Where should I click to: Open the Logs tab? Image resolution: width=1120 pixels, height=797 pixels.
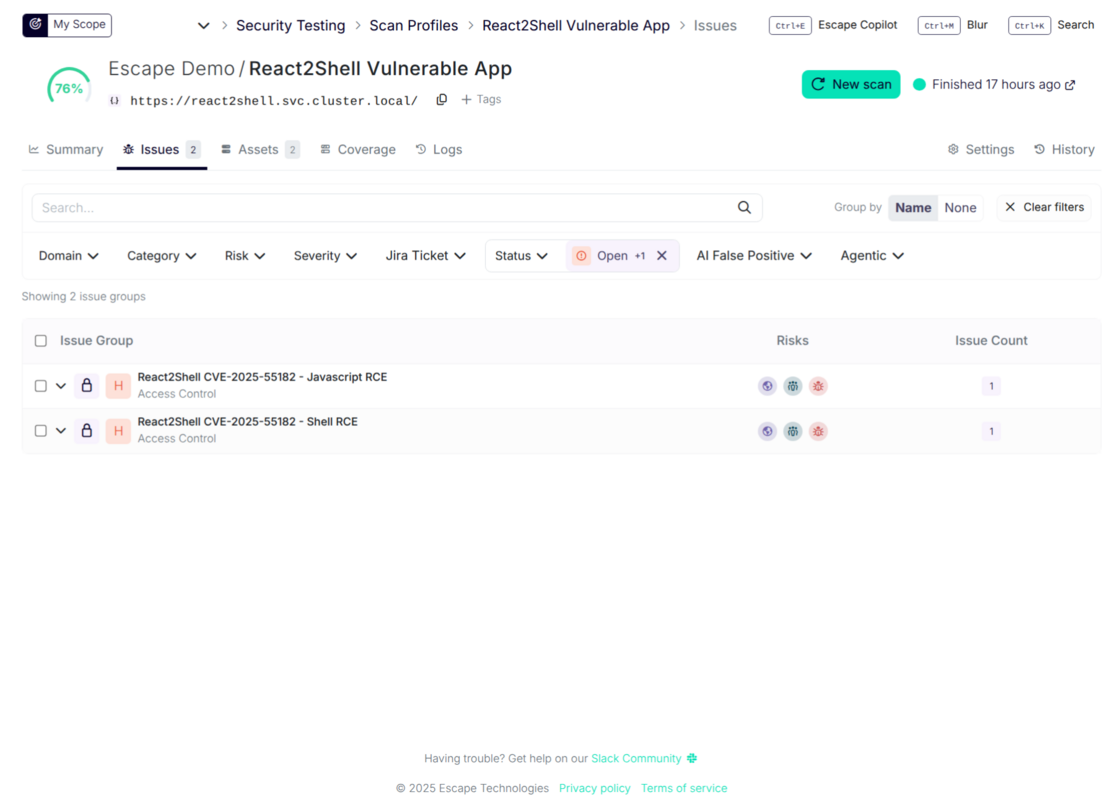coord(439,149)
